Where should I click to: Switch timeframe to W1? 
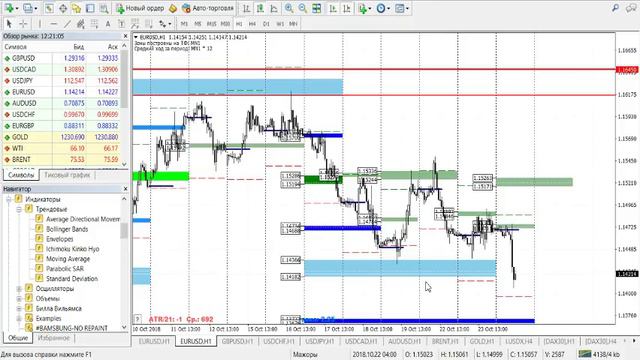[x=280, y=24]
